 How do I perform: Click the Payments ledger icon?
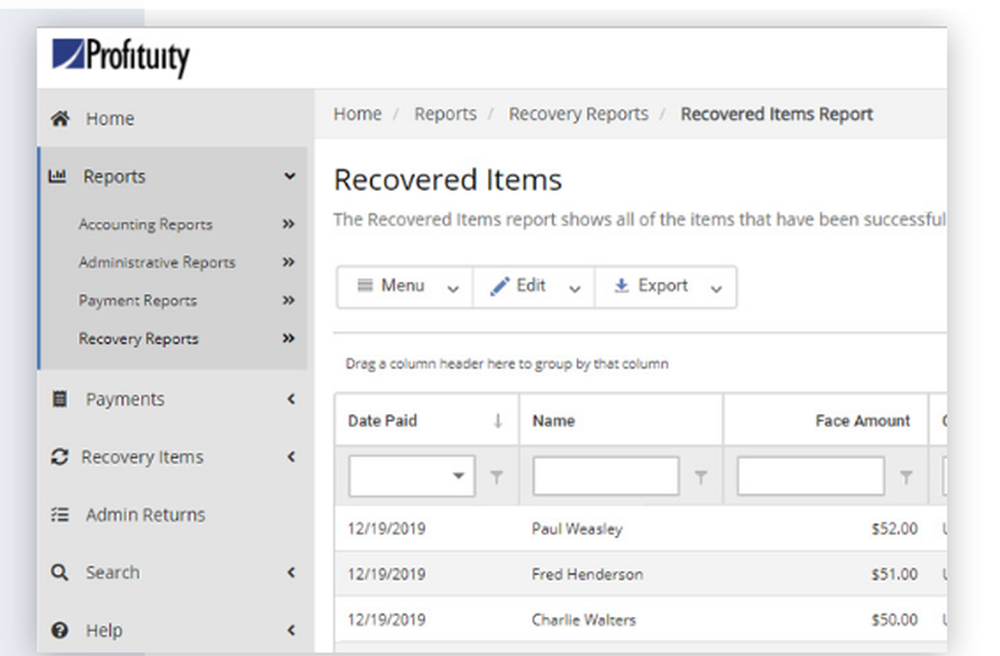(60, 398)
